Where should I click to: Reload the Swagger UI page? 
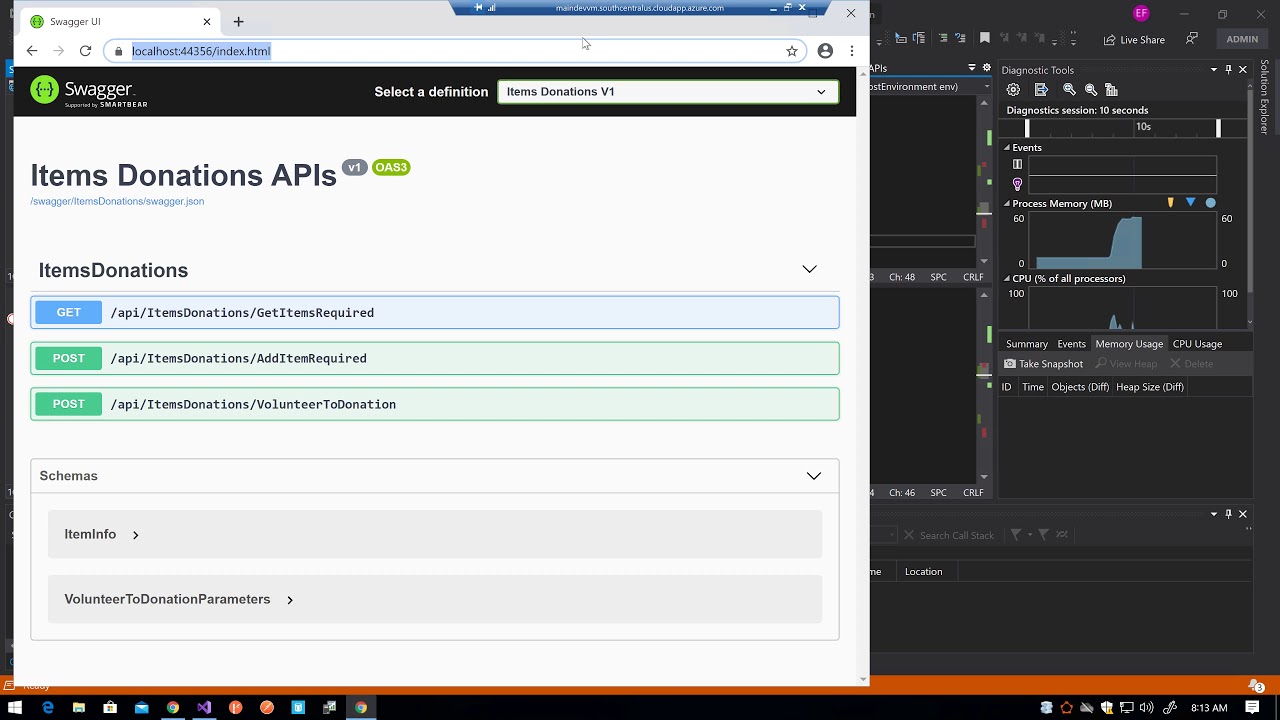(85, 51)
